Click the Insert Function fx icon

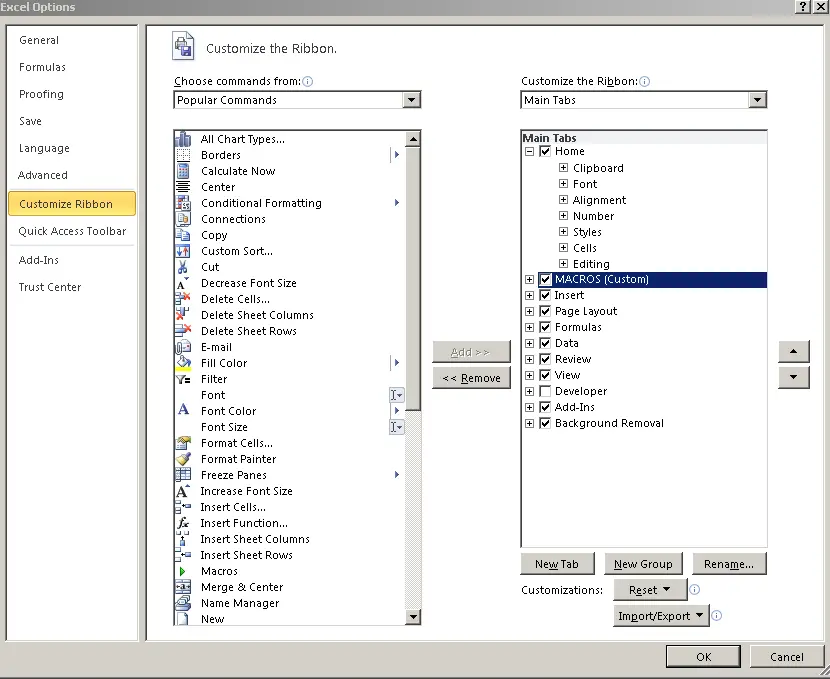tap(183, 523)
